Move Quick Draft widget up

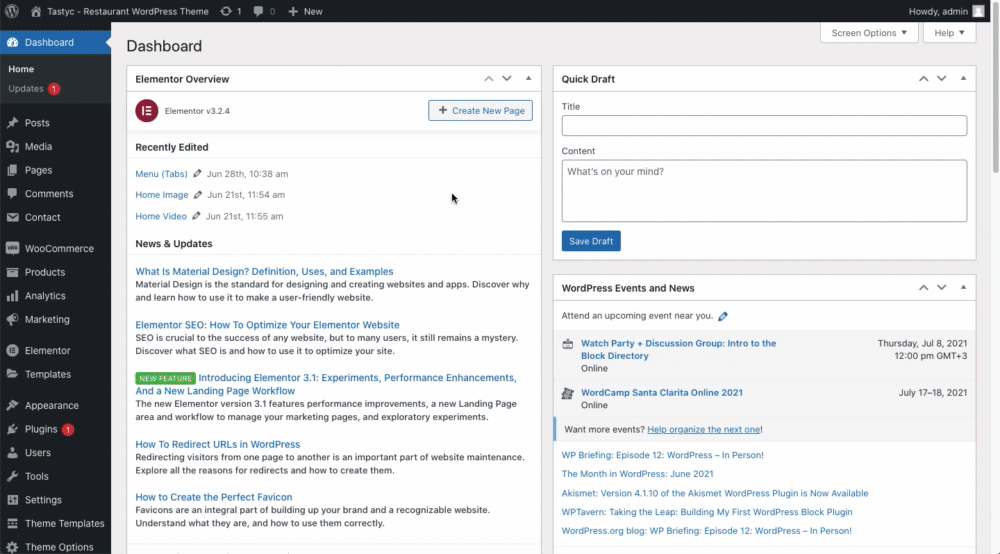[923, 78]
